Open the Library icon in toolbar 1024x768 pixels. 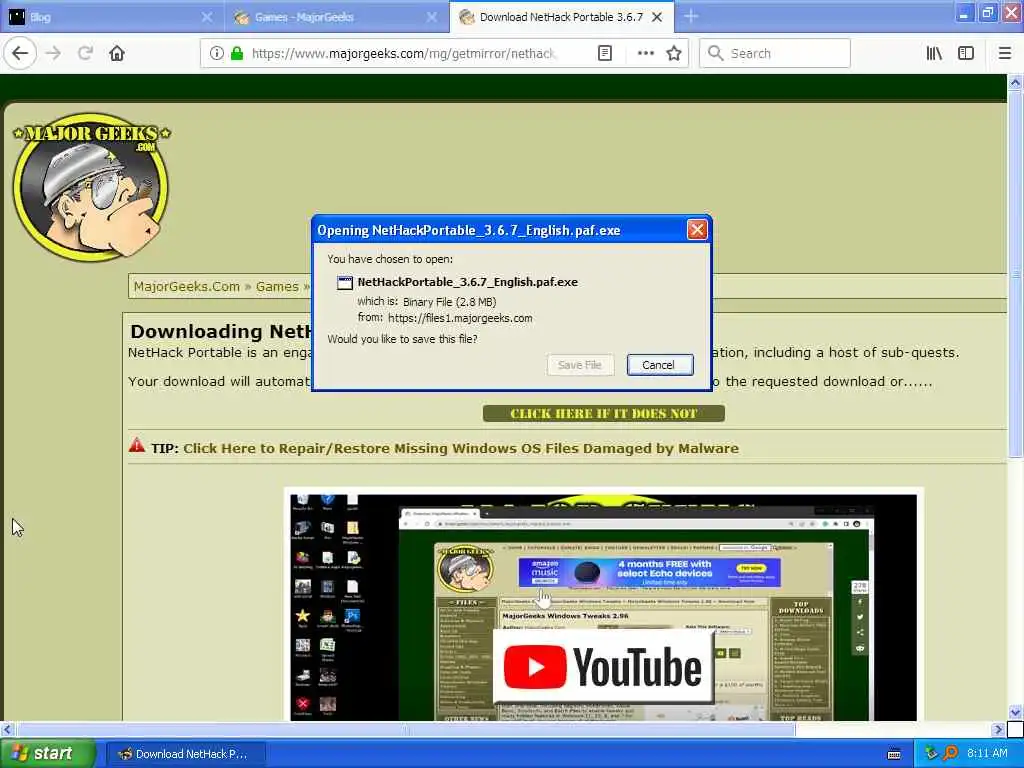point(934,54)
